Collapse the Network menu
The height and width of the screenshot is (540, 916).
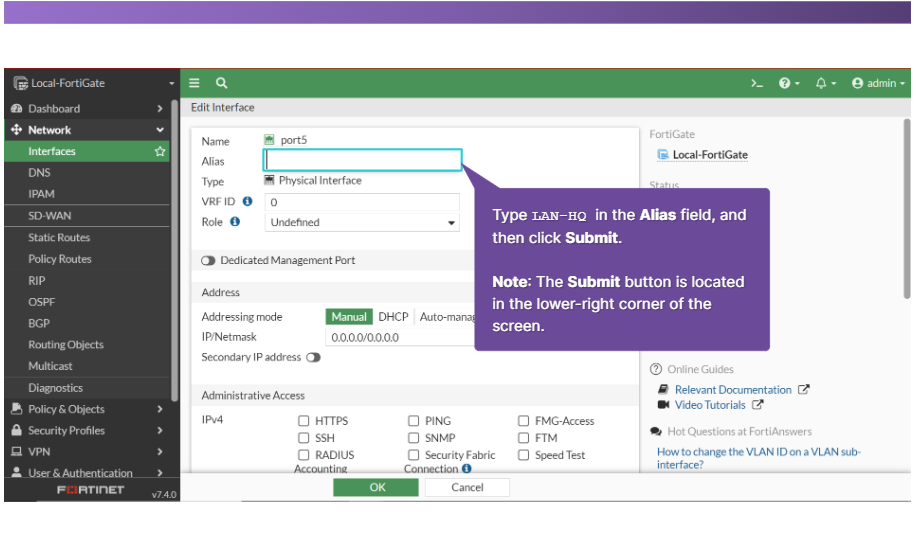coord(87,130)
